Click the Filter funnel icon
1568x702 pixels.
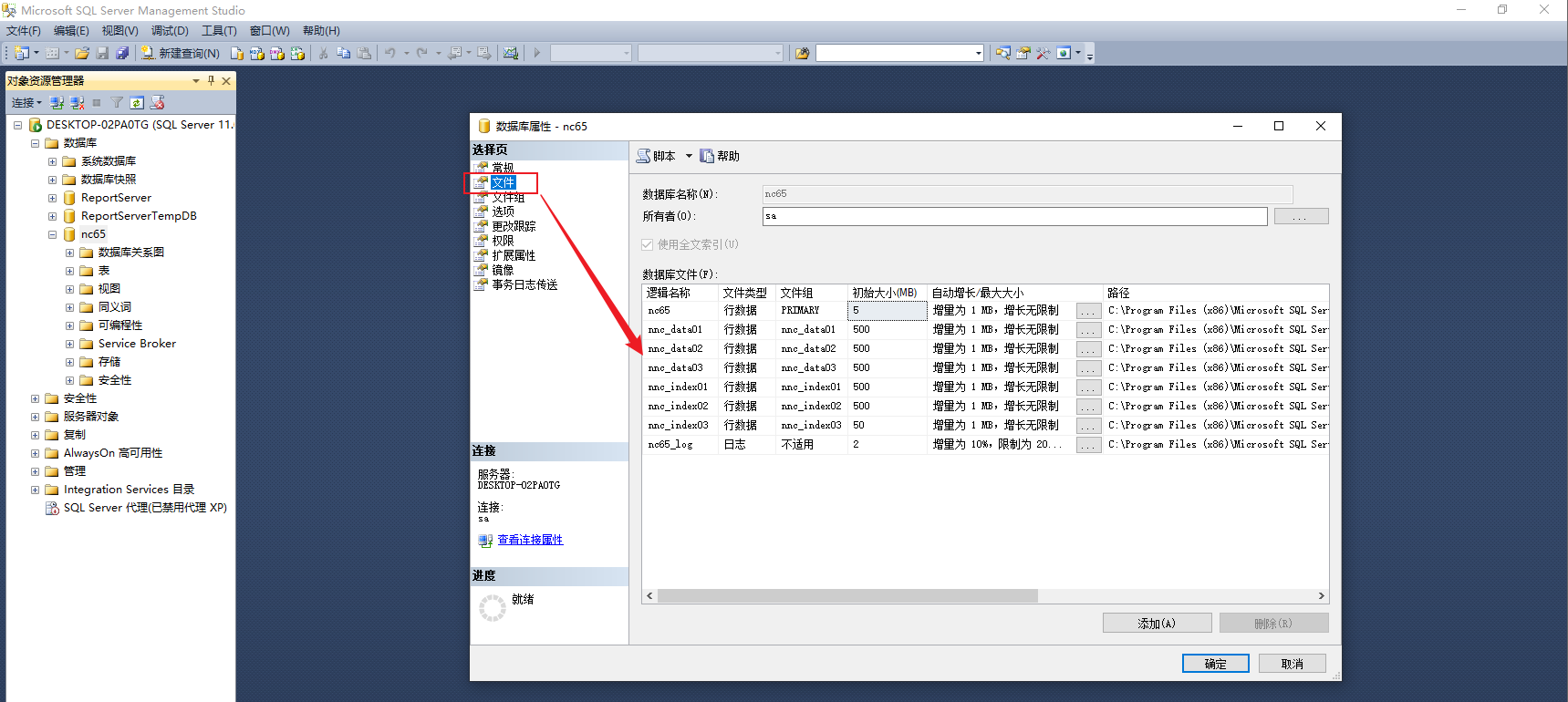click(117, 102)
